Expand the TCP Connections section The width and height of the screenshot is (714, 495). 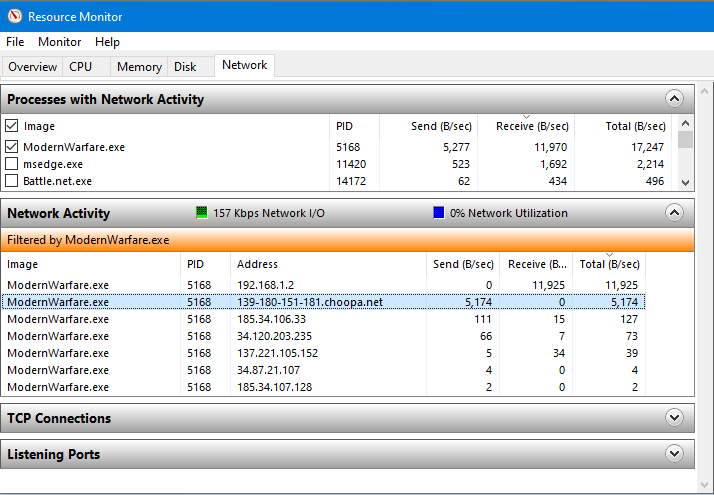[x=674, y=417]
